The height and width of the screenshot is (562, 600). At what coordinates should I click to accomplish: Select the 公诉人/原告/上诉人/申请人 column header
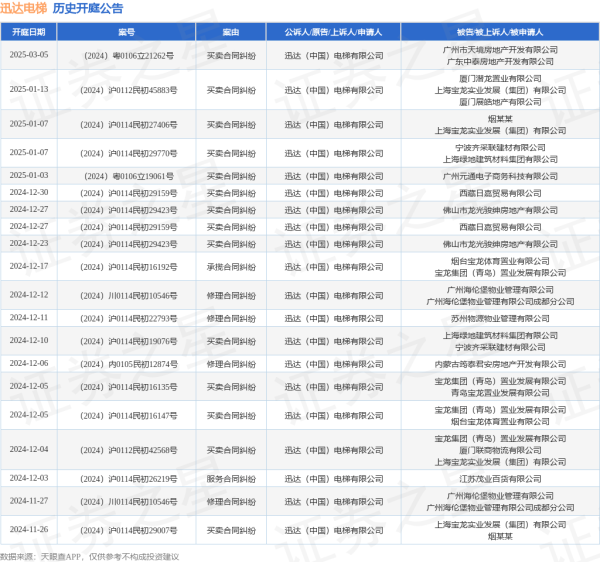(333, 32)
